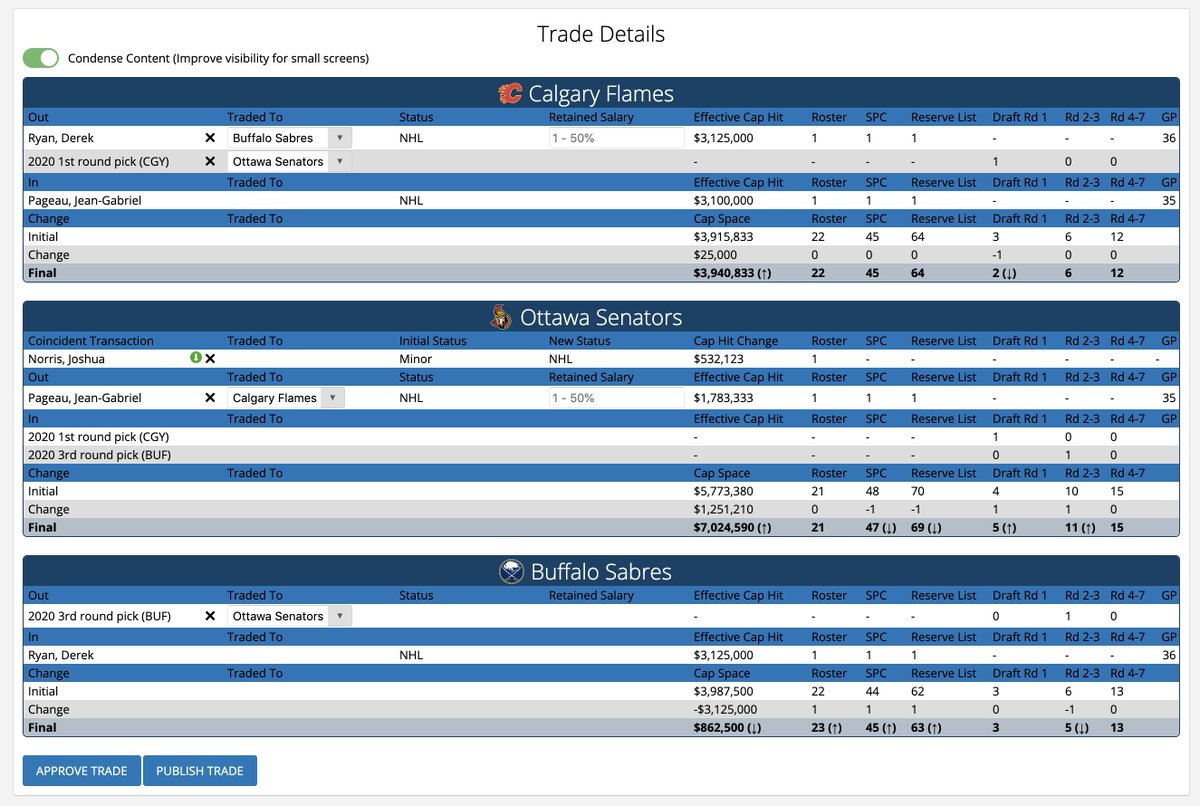
Task: Click 2020 3rd round pick (BUF) in Ottawa's In list
Action: pos(101,455)
